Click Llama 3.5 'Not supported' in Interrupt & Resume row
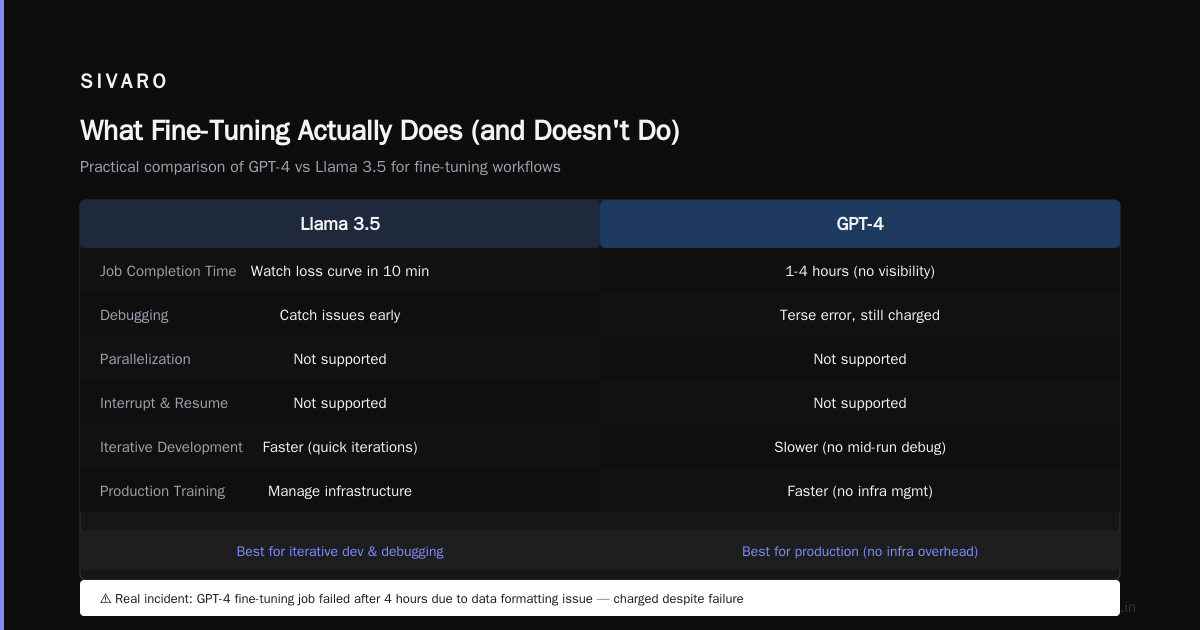 coord(340,403)
